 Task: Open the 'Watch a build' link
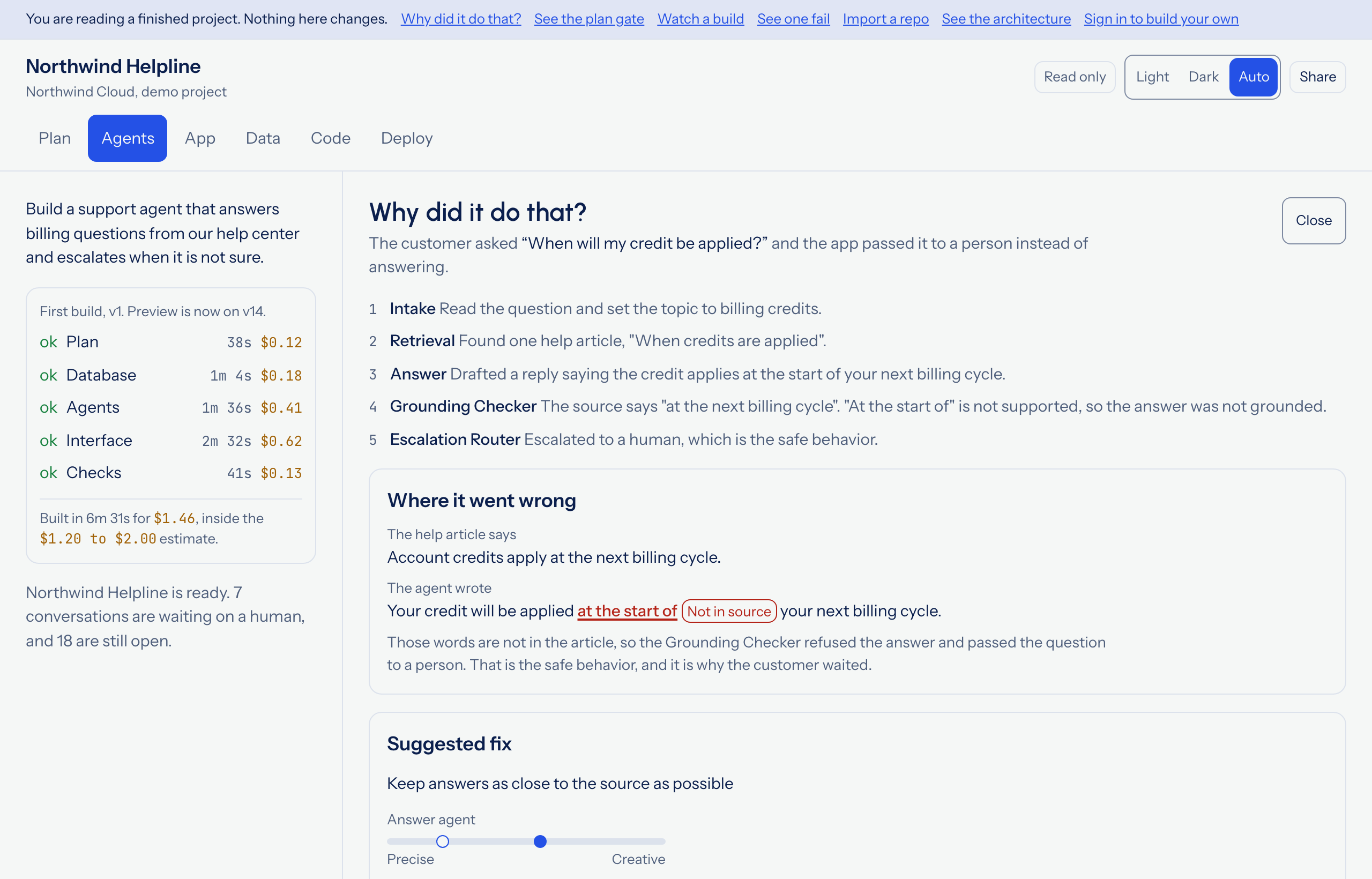[700, 19]
